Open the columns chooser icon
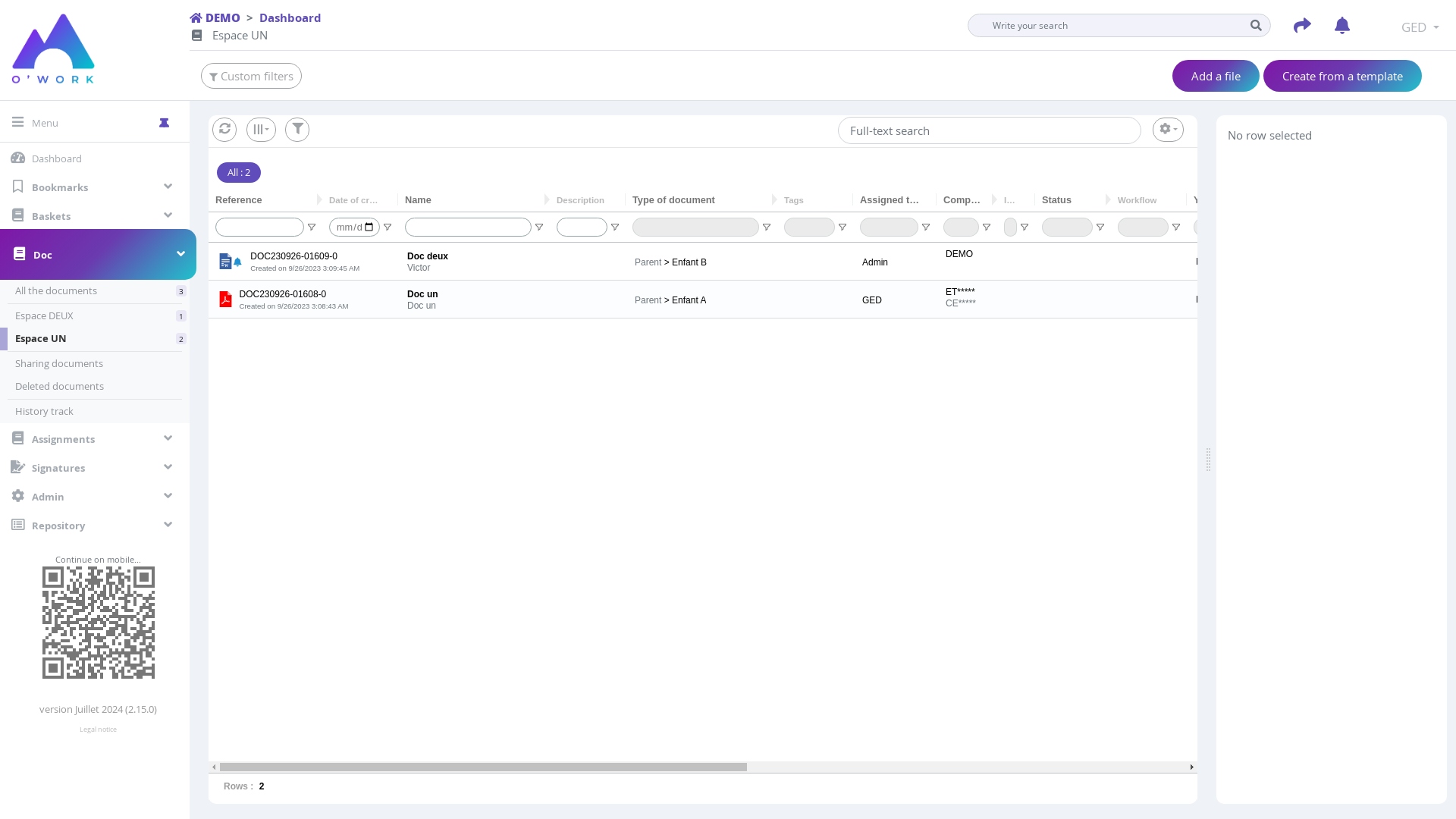Screen dimensions: 1456x819 point(261,130)
